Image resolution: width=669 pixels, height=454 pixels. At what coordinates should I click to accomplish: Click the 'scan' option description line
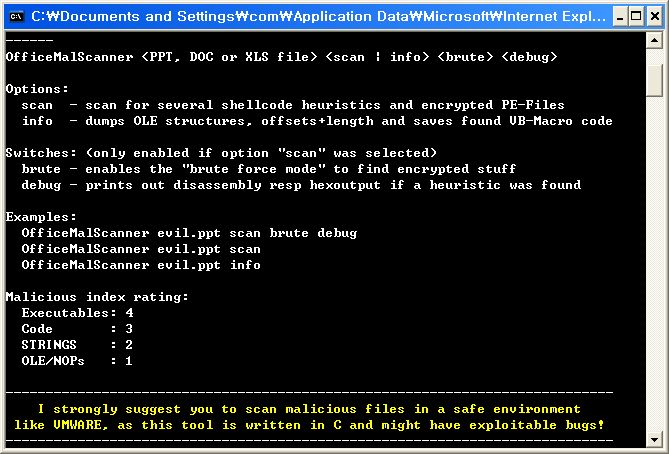pyautogui.click(x=293, y=105)
